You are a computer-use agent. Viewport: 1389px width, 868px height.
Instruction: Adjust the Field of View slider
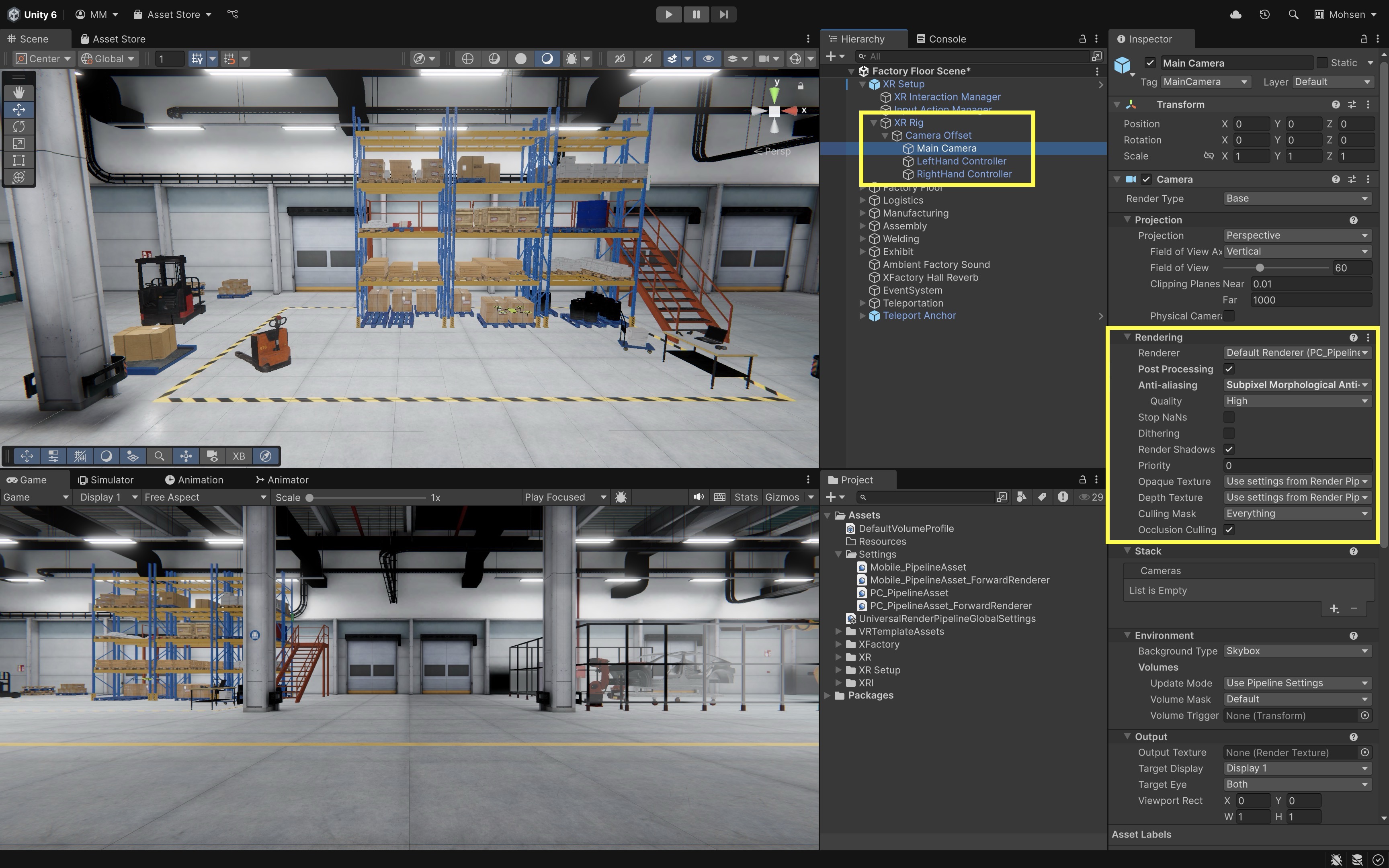[1259, 268]
